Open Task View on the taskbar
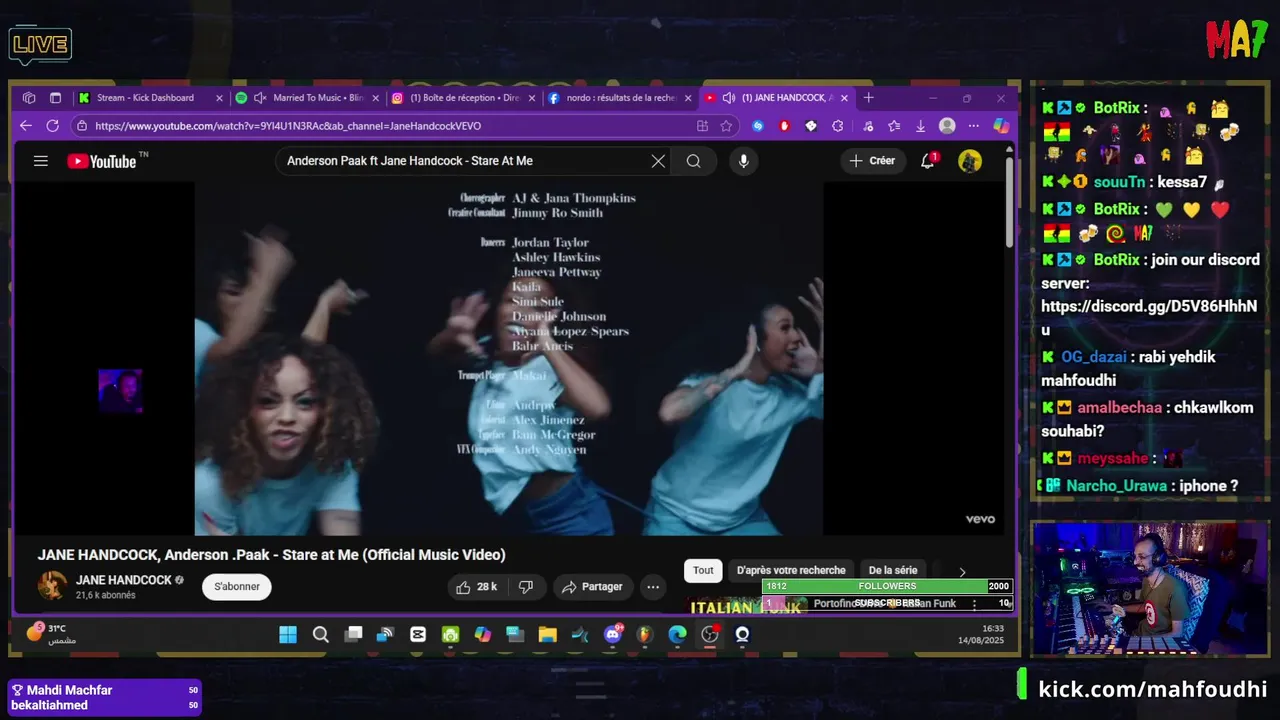The image size is (1280, 720). tap(353, 635)
